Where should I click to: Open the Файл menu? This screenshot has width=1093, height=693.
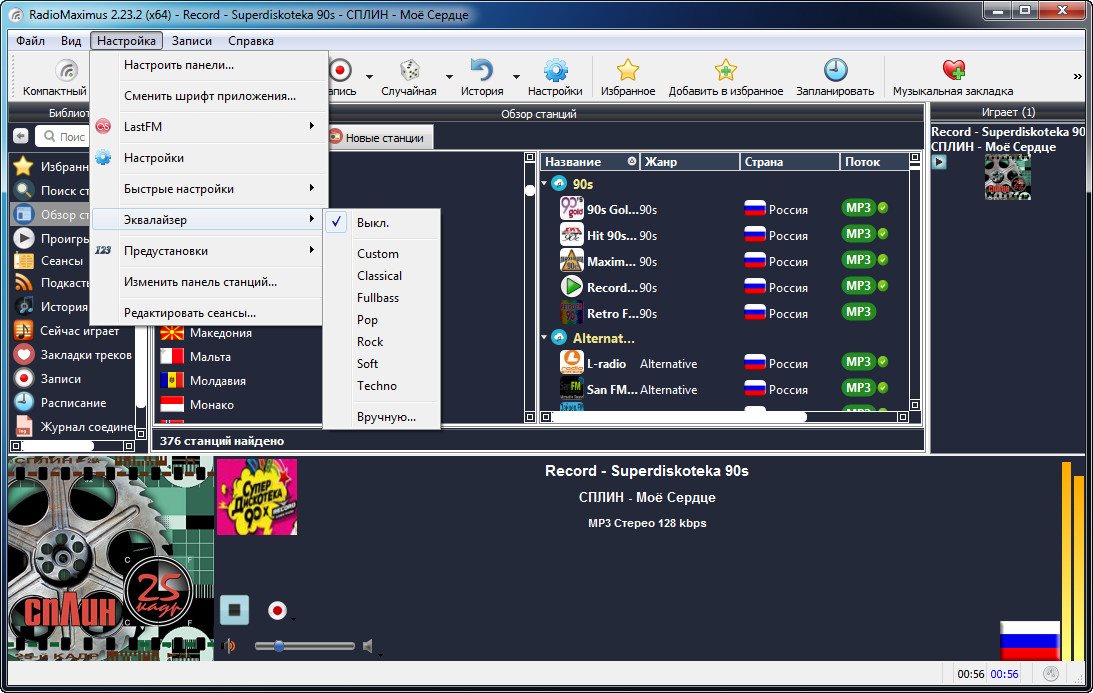tap(31, 40)
